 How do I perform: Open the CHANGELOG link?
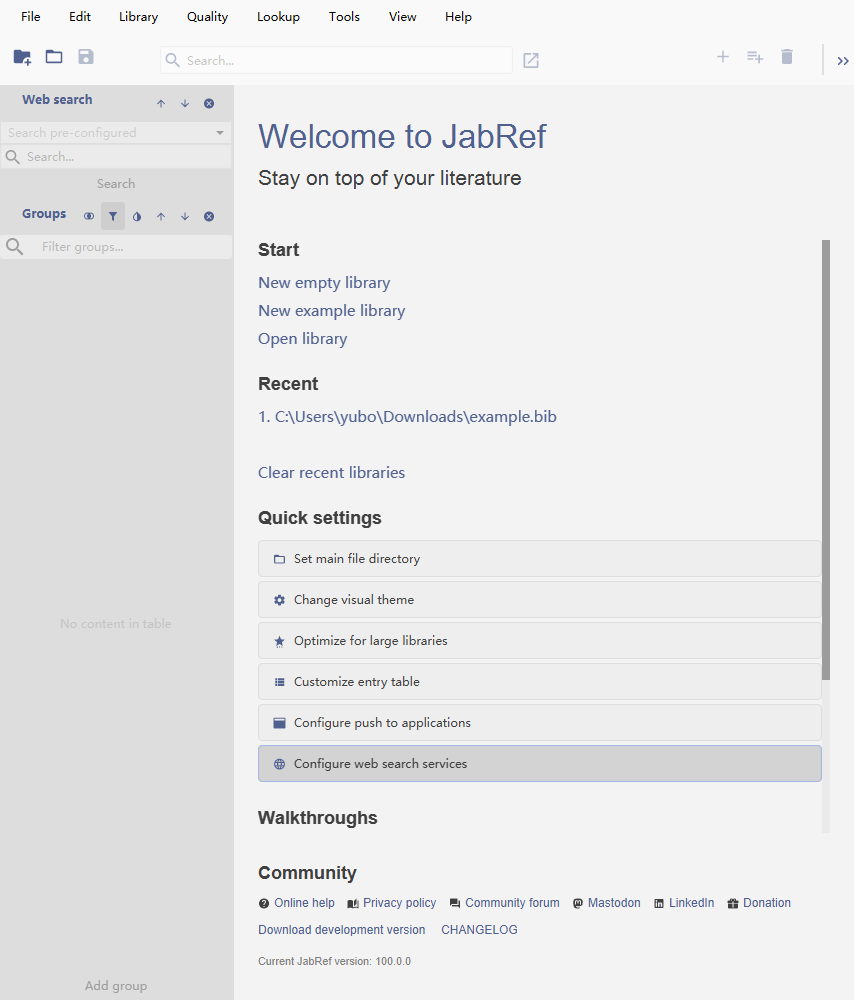(480, 930)
